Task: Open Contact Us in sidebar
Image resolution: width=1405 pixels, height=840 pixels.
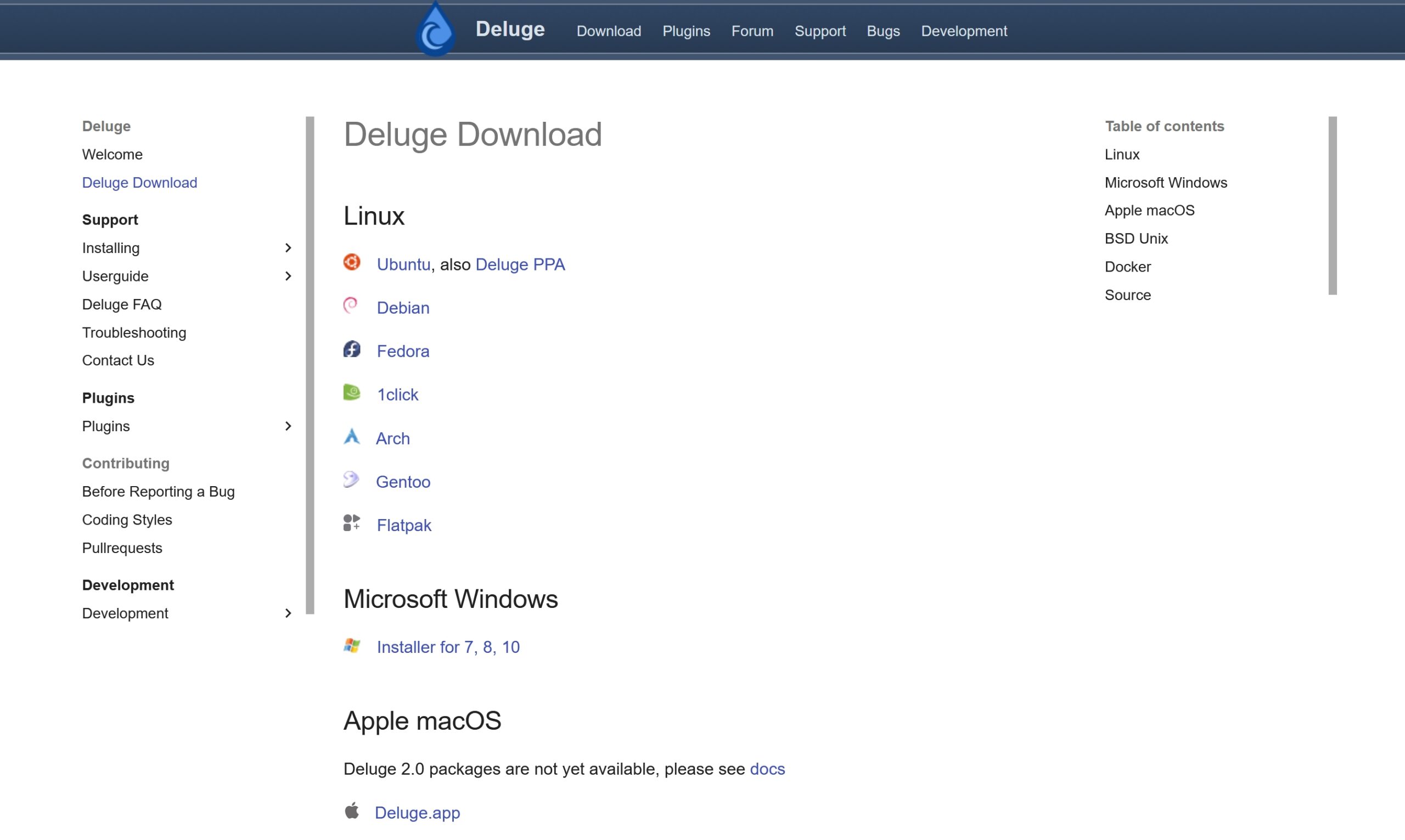Action: (x=118, y=360)
